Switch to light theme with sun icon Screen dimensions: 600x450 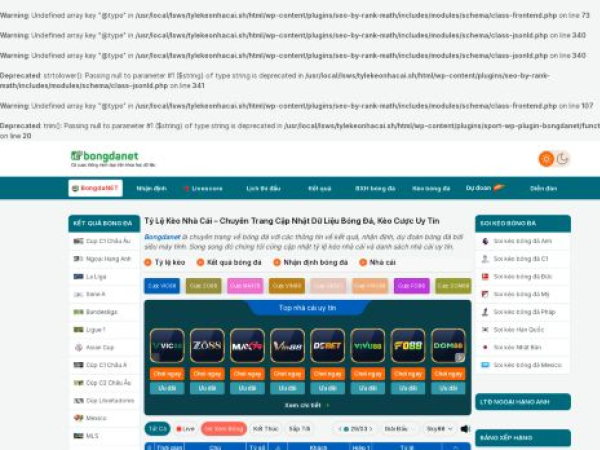(x=545, y=159)
